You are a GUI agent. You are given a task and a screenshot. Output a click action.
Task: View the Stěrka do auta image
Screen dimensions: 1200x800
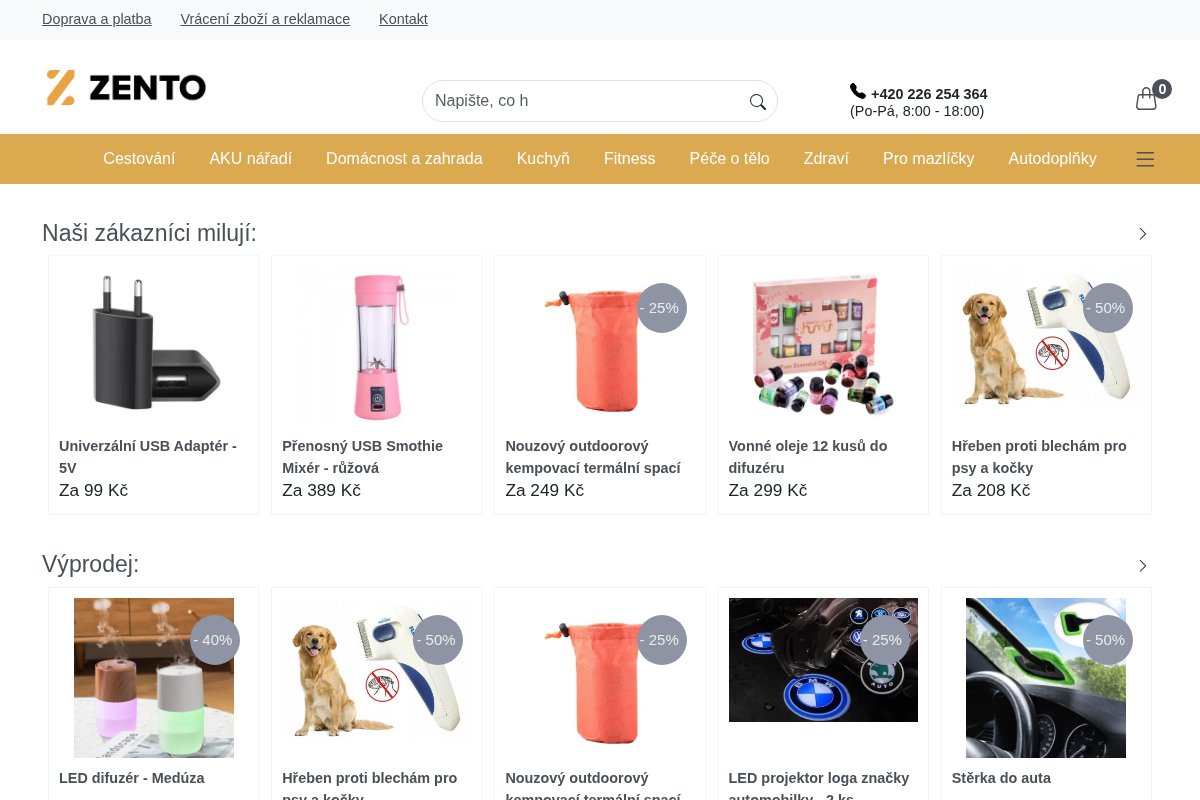point(1046,678)
